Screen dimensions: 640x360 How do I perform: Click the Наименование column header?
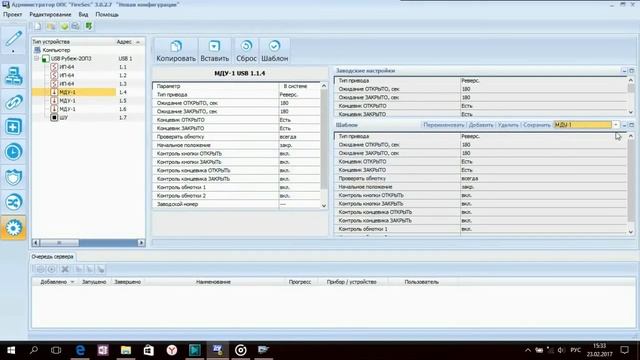pyautogui.click(x=213, y=282)
